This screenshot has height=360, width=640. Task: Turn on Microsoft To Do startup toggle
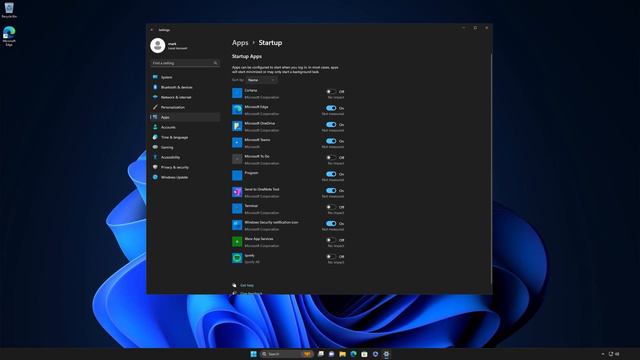click(x=331, y=158)
